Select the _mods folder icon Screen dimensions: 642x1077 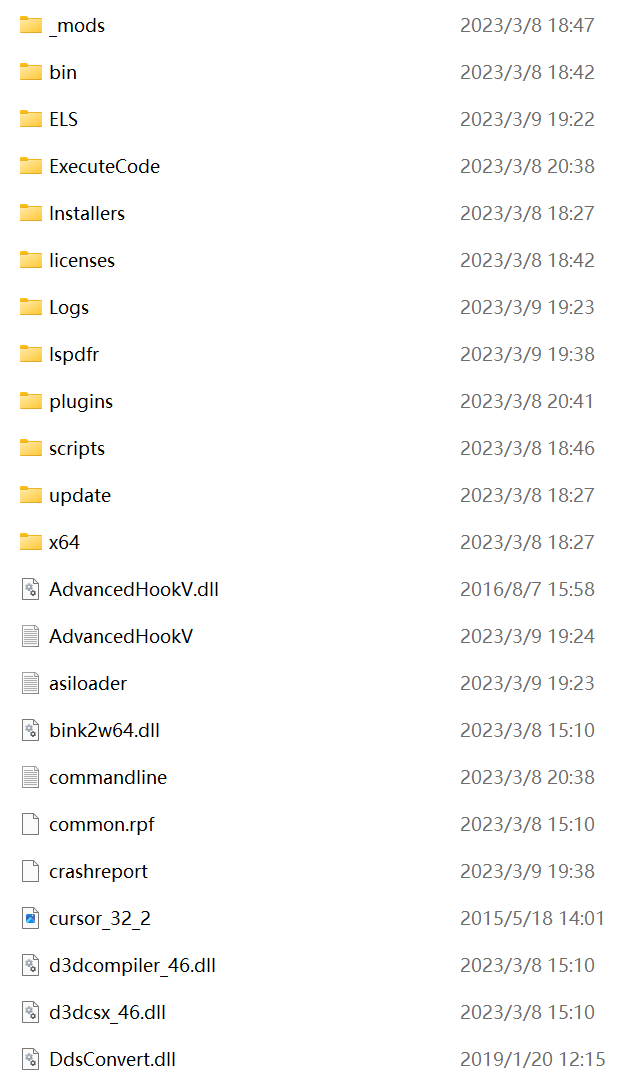(31, 25)
